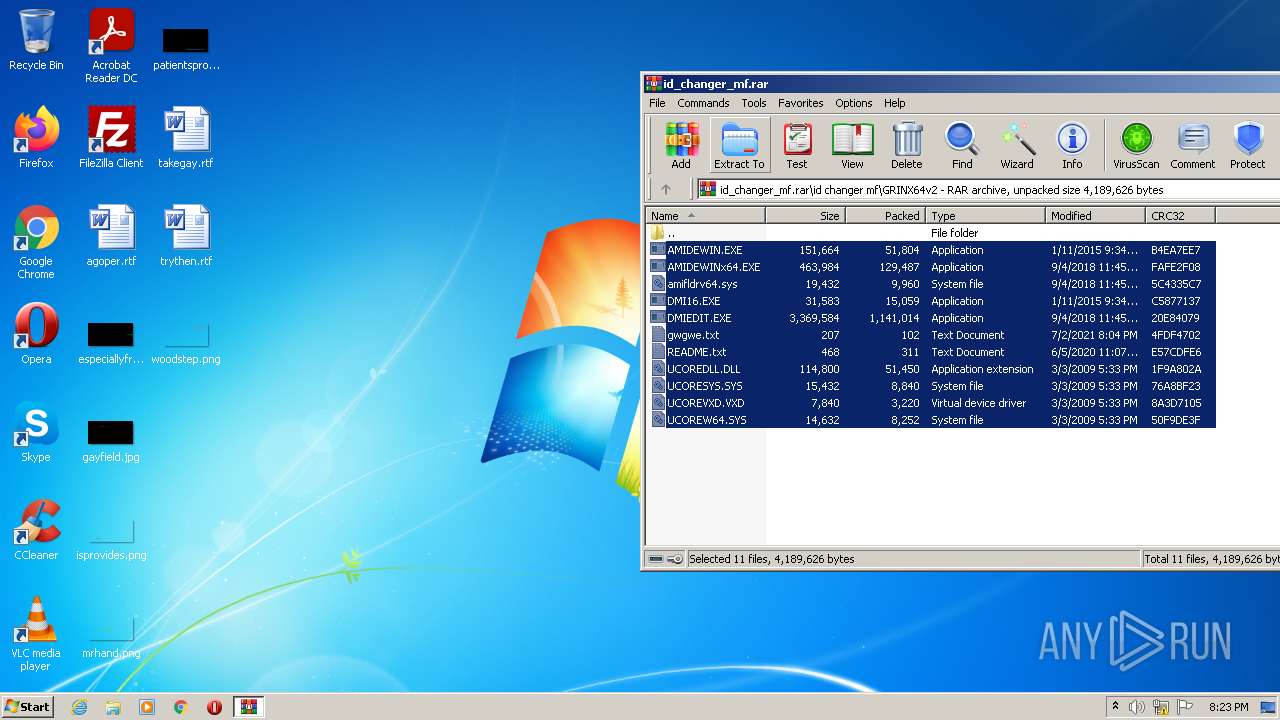Sort files by the Name column

[x=705, y=215]
